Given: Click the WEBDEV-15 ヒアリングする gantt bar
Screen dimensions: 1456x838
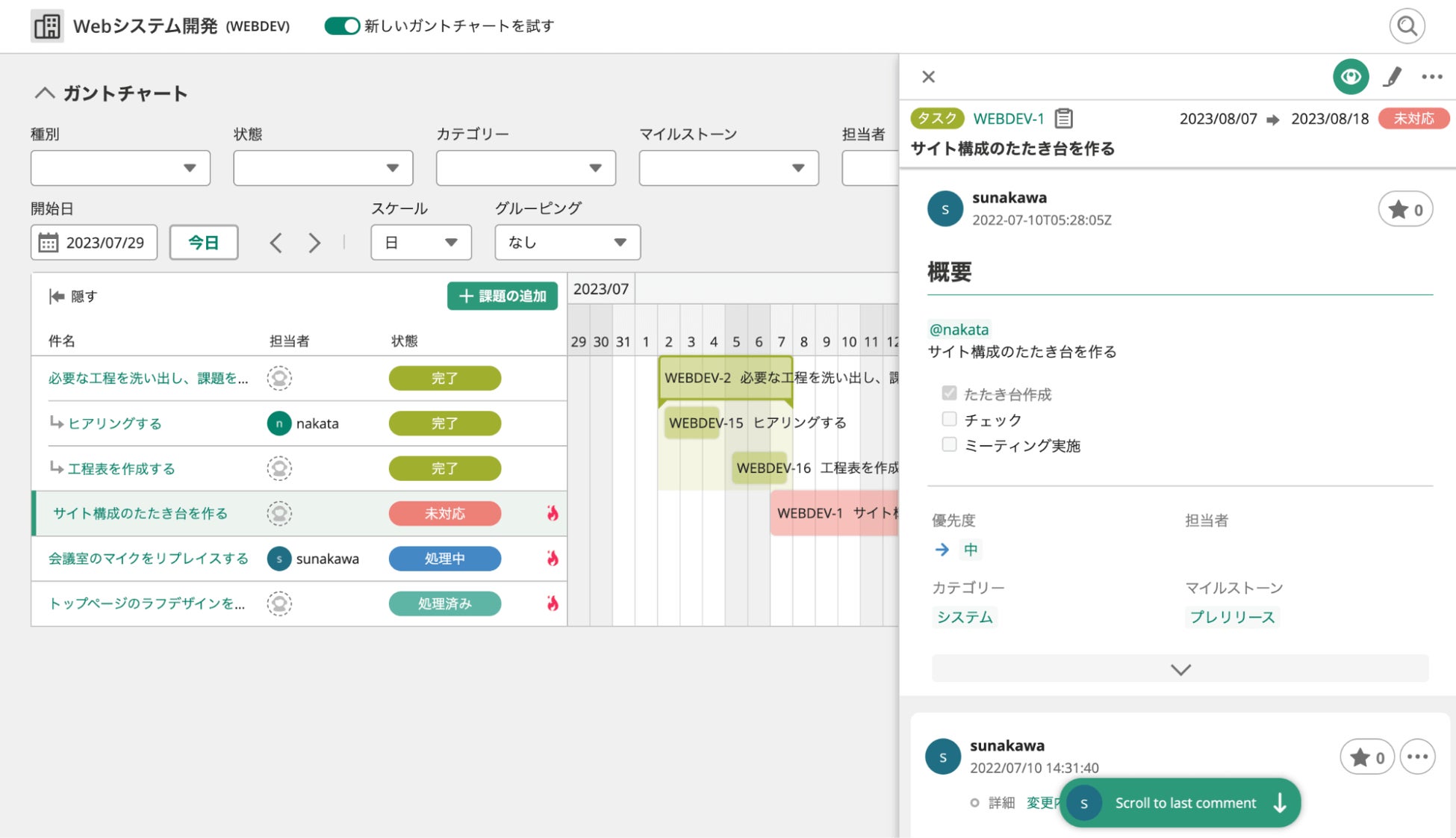Looking at the screenshot, I should tap(692, 423).
